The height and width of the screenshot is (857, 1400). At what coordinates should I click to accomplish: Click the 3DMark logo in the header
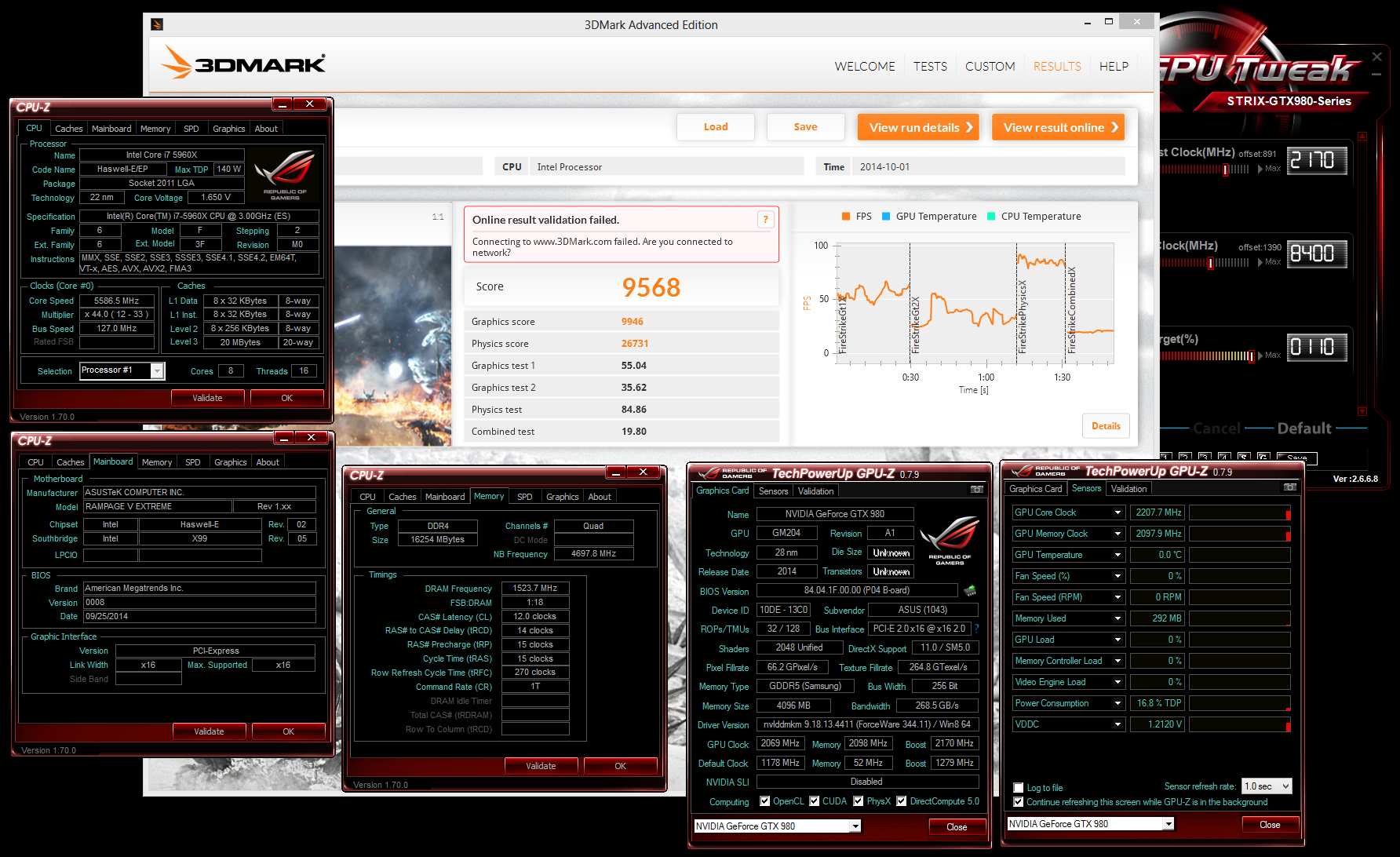(243, 62)
